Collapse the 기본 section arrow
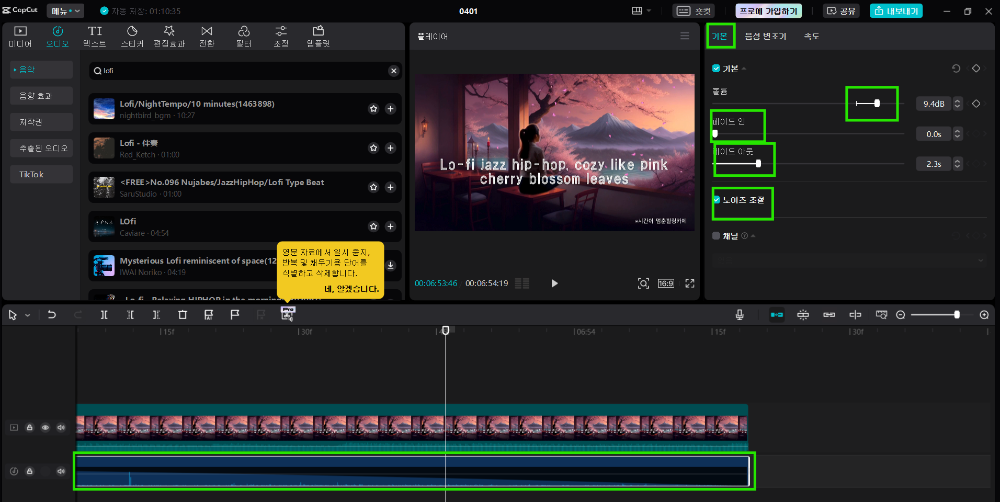 [744, 68]
